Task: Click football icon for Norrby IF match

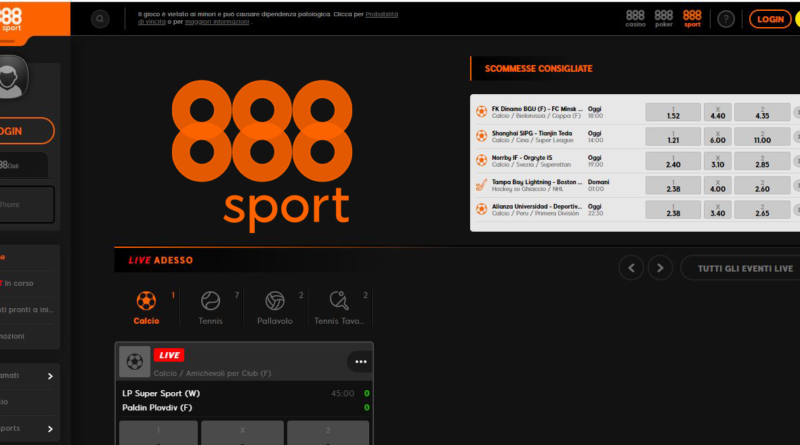Action: click(481, 160)
